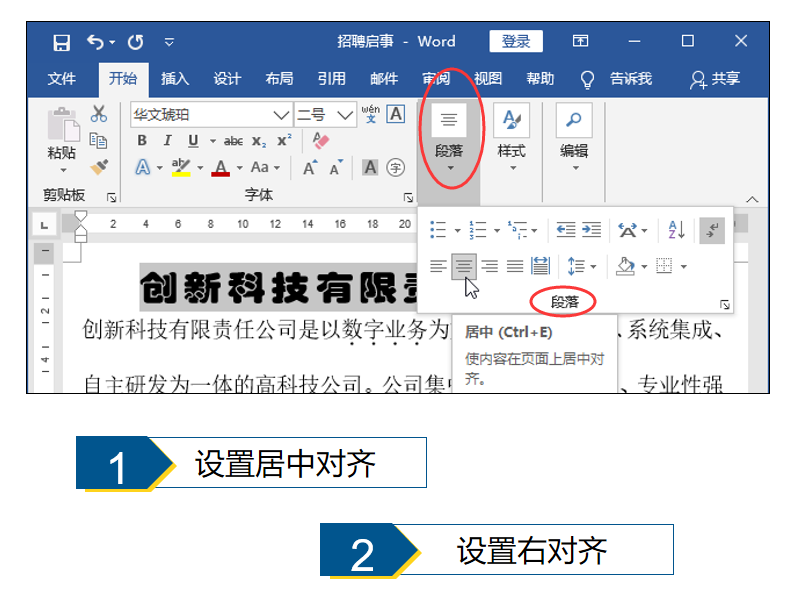Switch to the 设计 tab
Image resolution: width=789 pixels, height=609 pixels.
pyautogui.click(x=227, y=79)
